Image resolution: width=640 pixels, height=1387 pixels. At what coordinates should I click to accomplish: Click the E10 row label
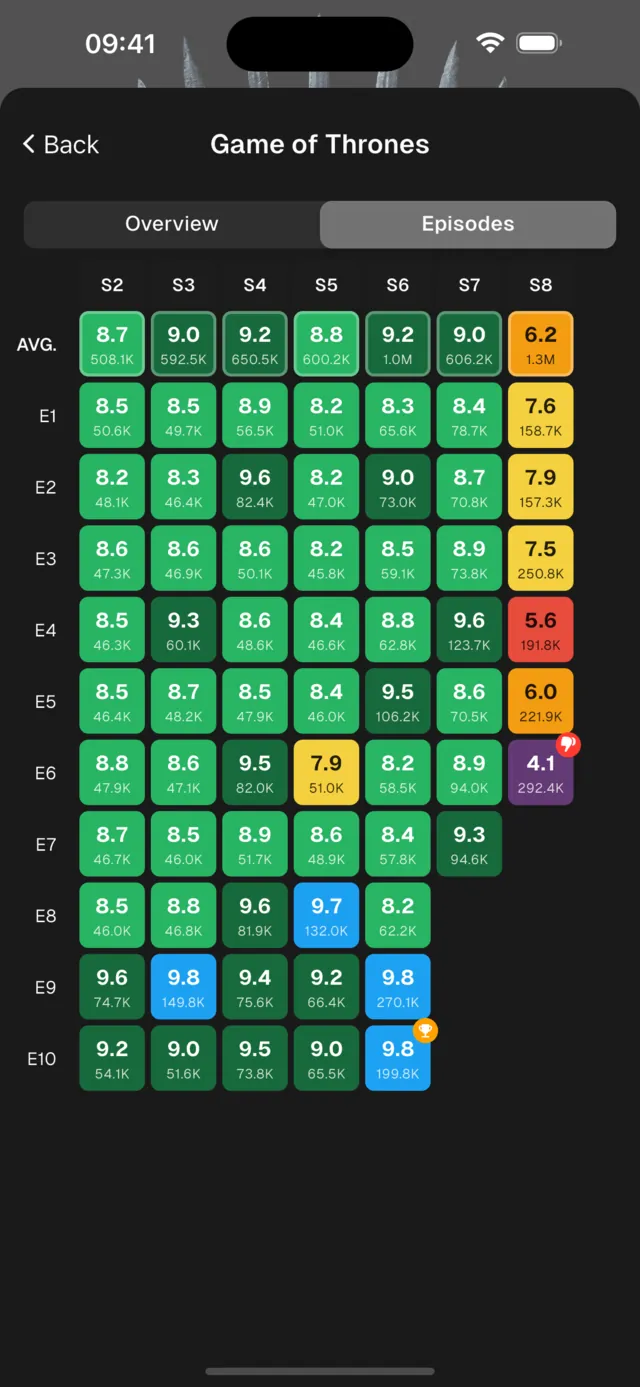pos(42,1059)
